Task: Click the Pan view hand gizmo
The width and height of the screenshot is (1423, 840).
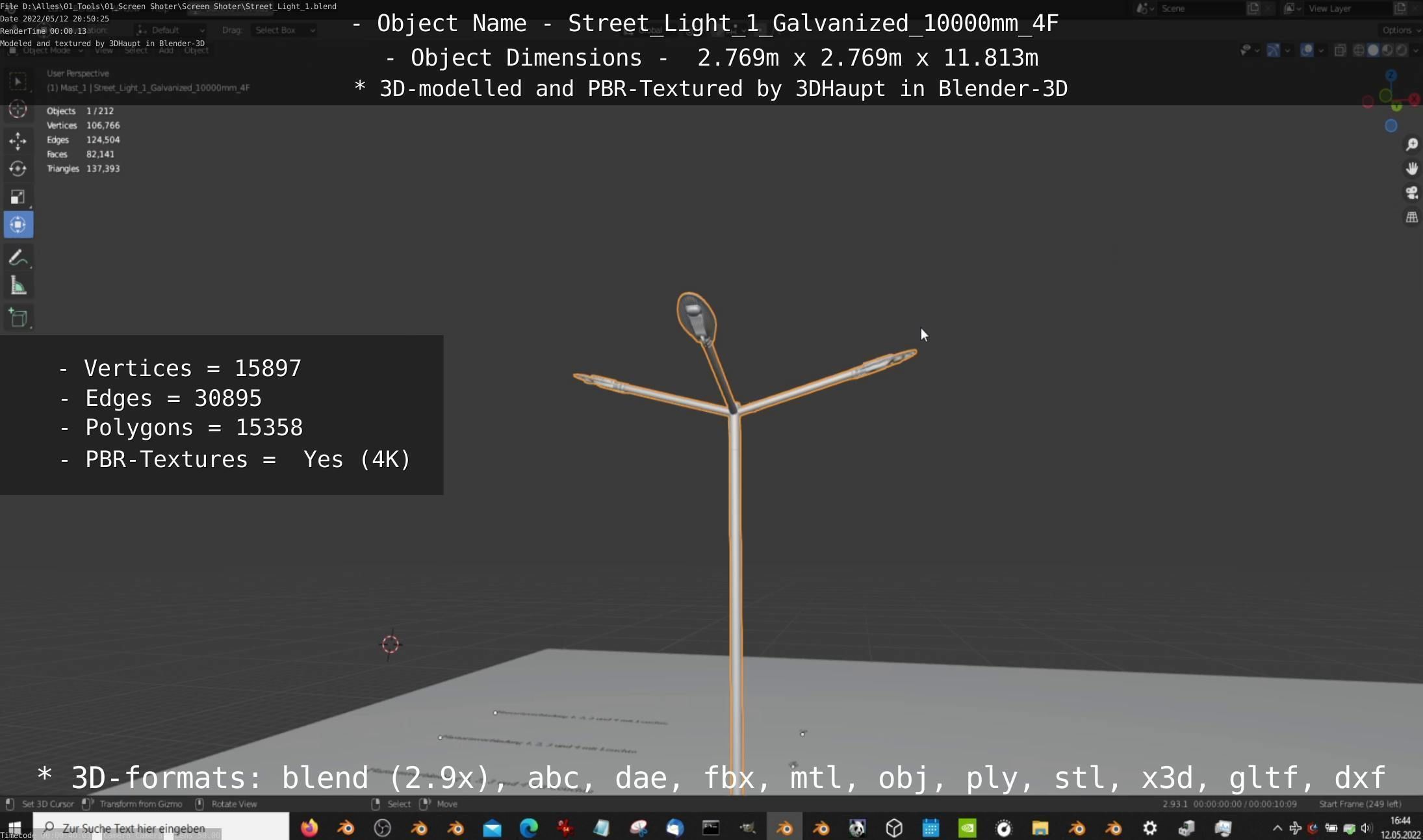Action: click(x=1411, y=169)
